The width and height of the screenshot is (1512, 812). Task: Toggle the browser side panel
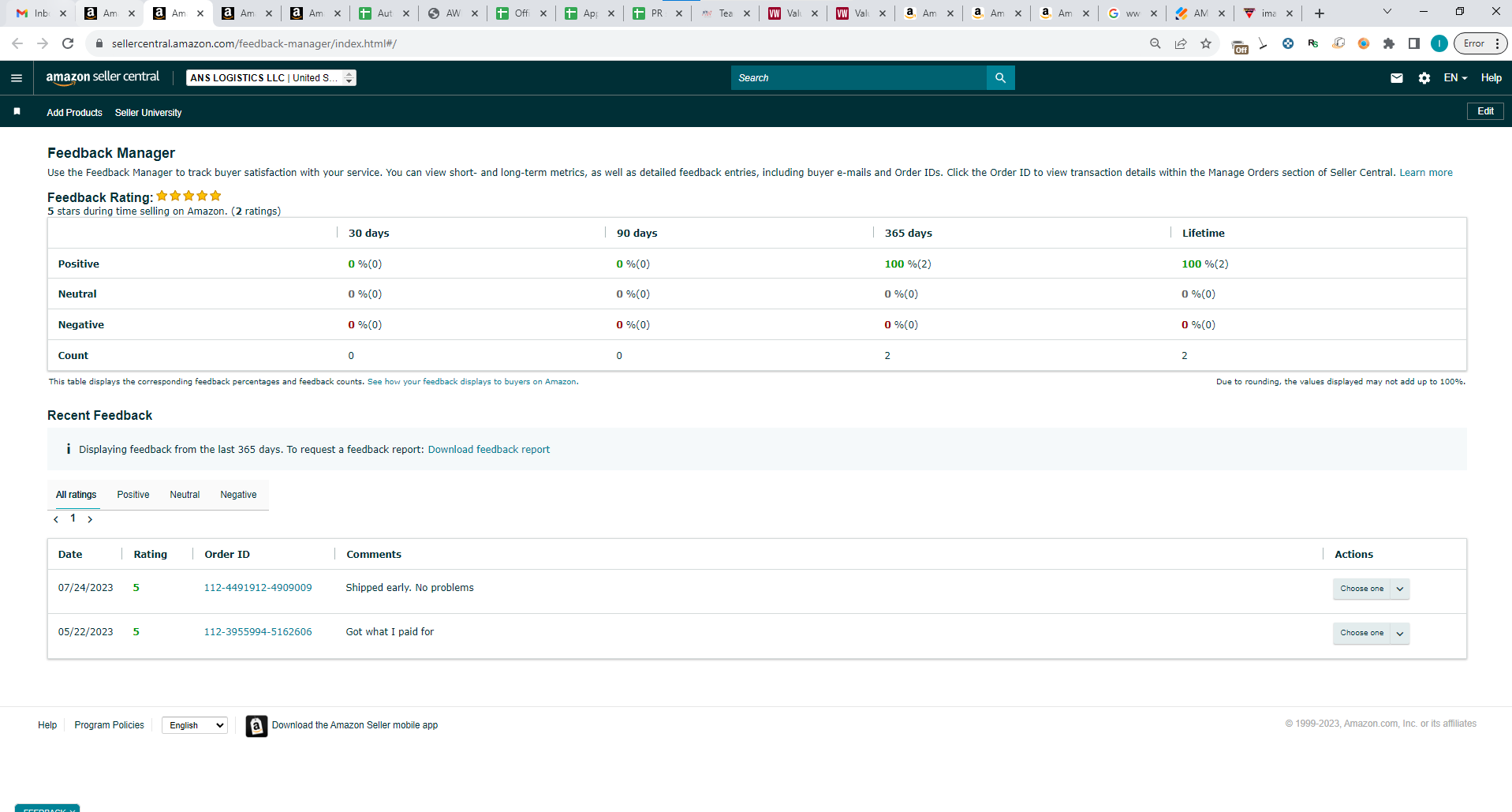coord(1414,43)
